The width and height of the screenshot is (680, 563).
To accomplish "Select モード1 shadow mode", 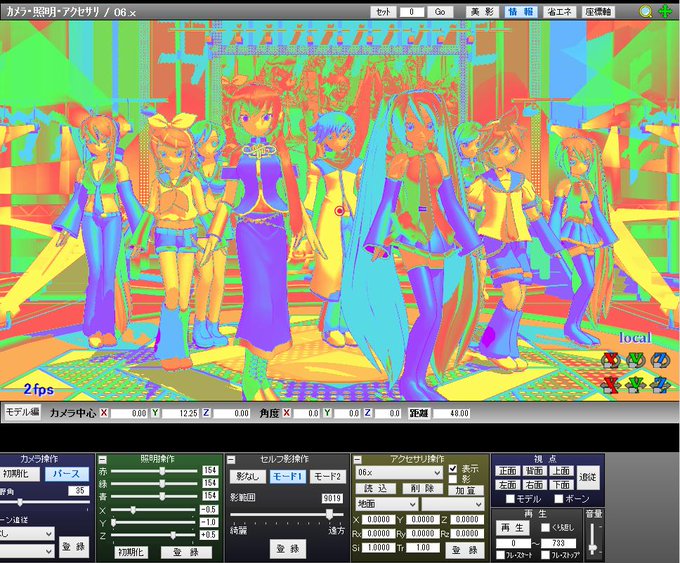I will coord(288,476).
